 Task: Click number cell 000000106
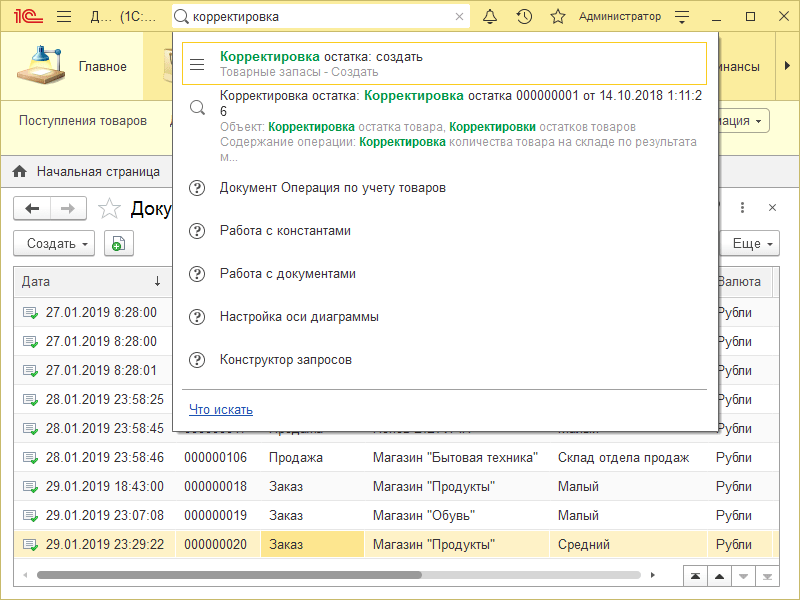click(215, 458)
